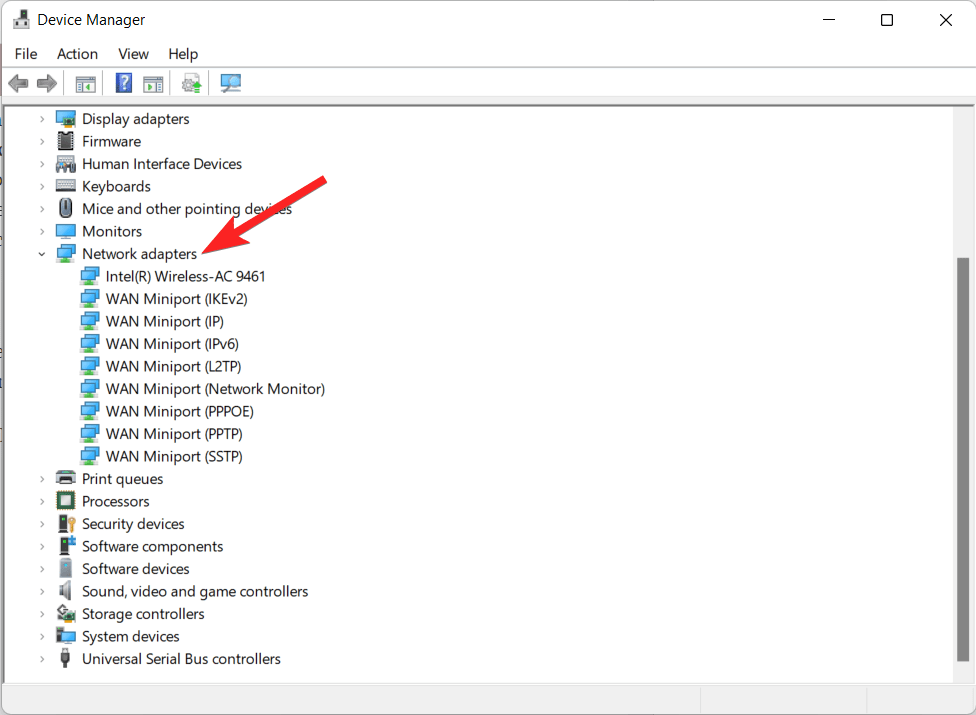
Task: Select Intel(R) Wireless-AC 9461 adapter
Action: tap(185, 277)
